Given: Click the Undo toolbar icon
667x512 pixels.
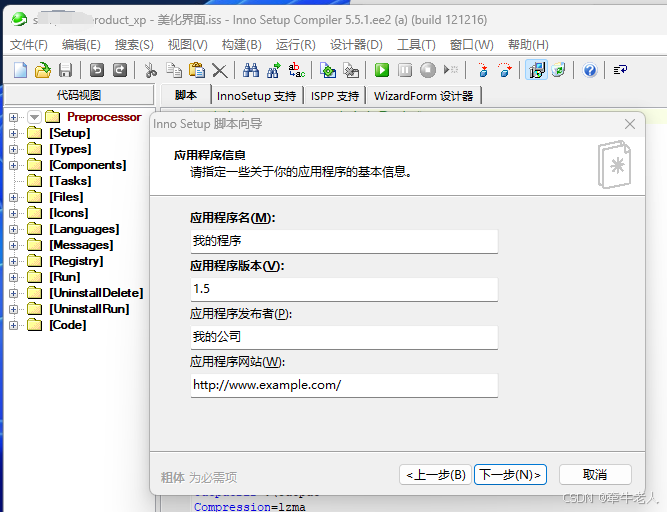Looking at the screenshot, I should tap(97, 70).
